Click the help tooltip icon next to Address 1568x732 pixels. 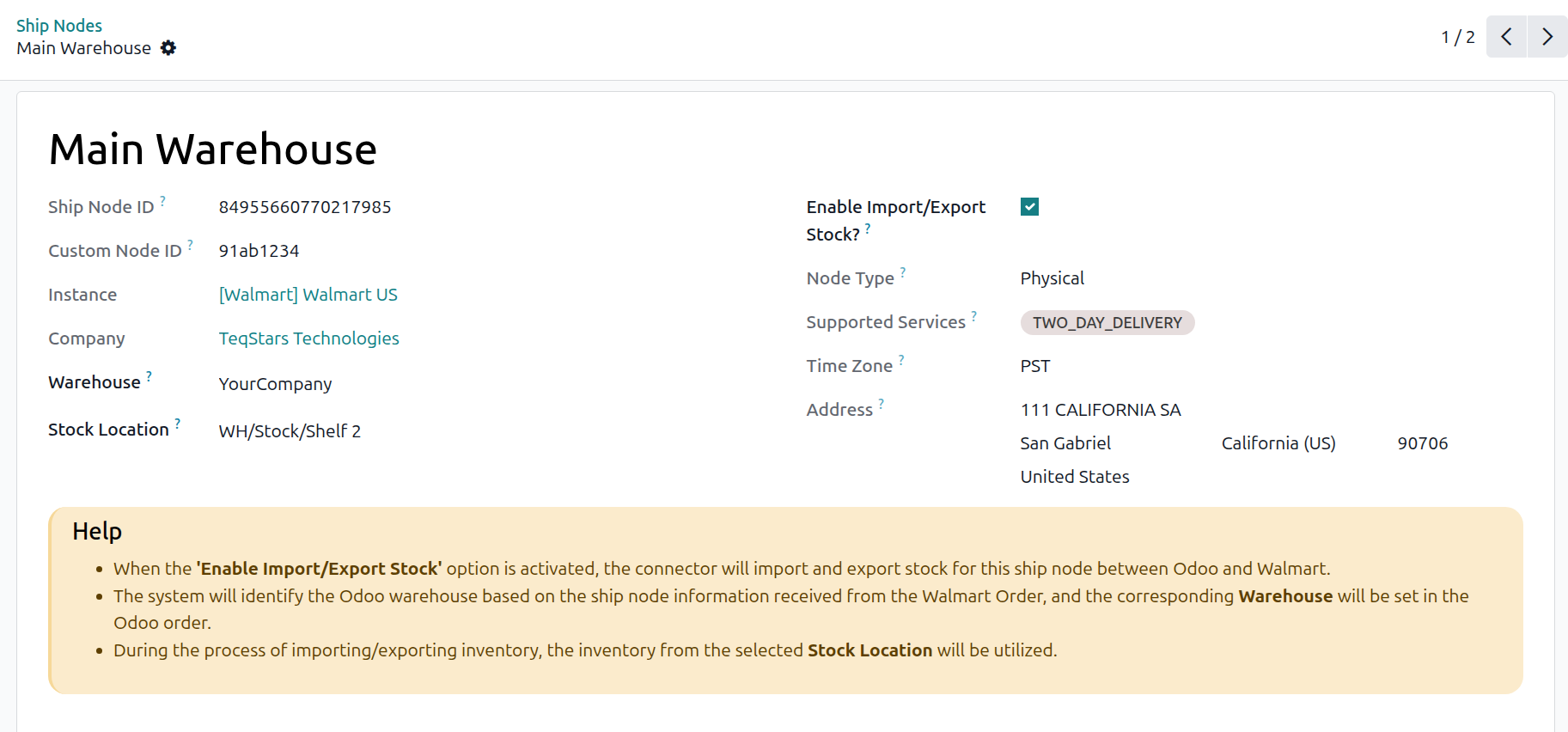pos(881,403)
